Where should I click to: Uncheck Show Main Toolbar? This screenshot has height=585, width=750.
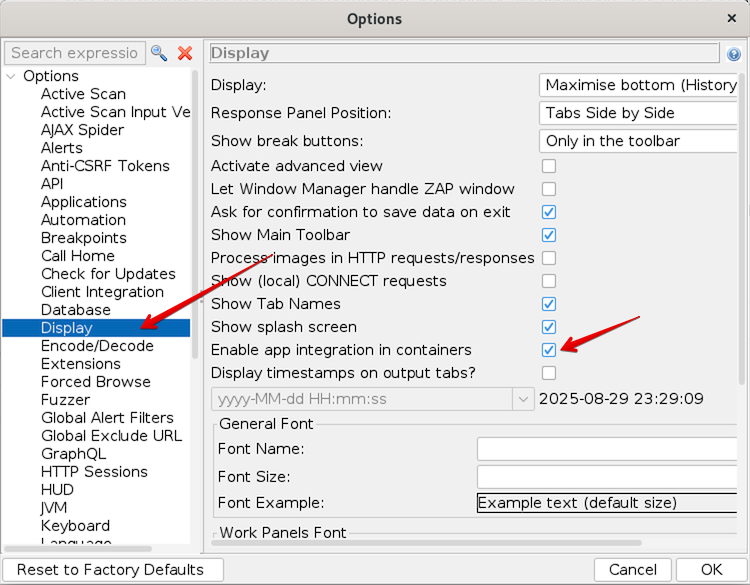[548, 235]
